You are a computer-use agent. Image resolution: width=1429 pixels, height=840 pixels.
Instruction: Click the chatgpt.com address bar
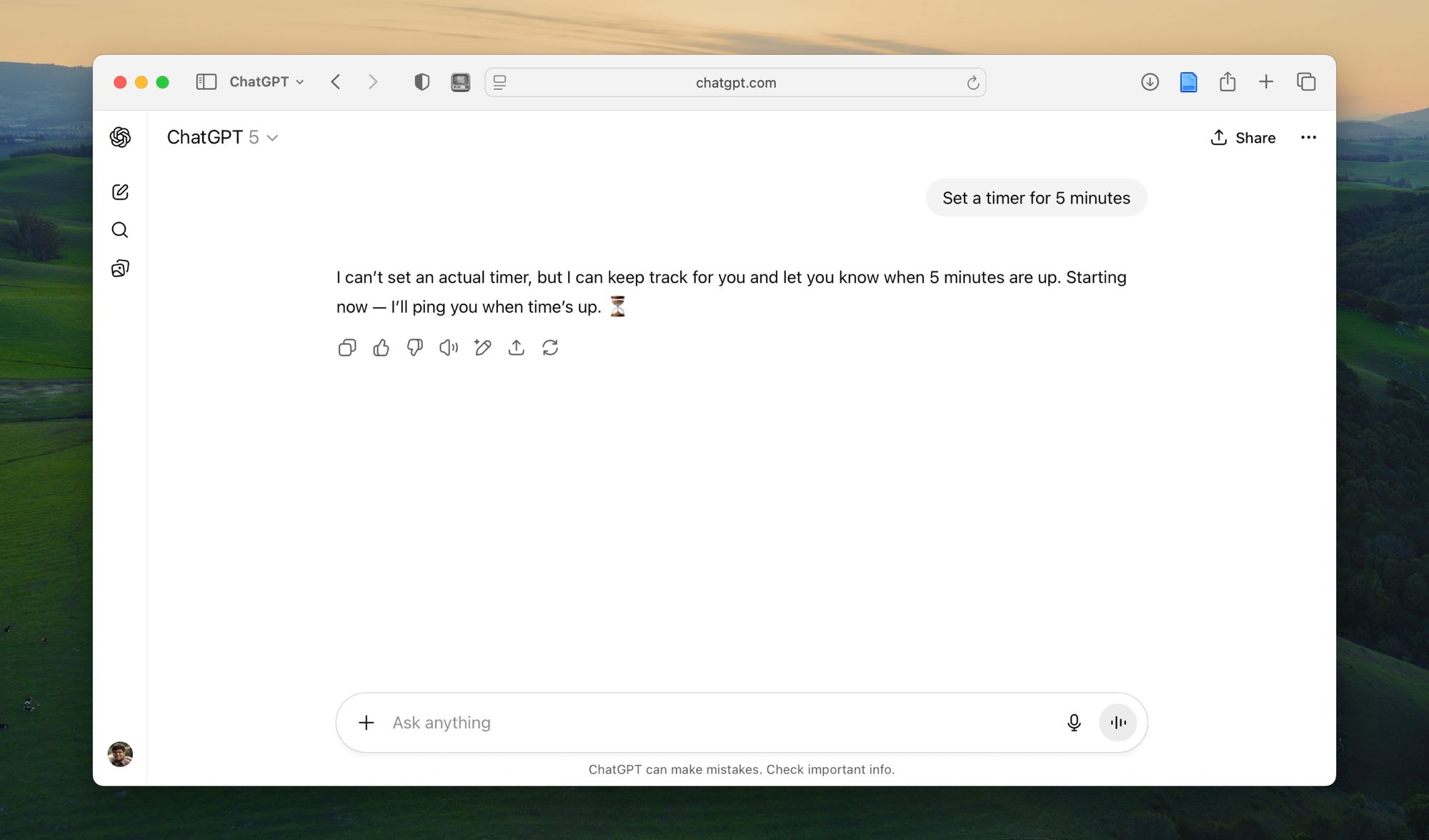point(735,83)
